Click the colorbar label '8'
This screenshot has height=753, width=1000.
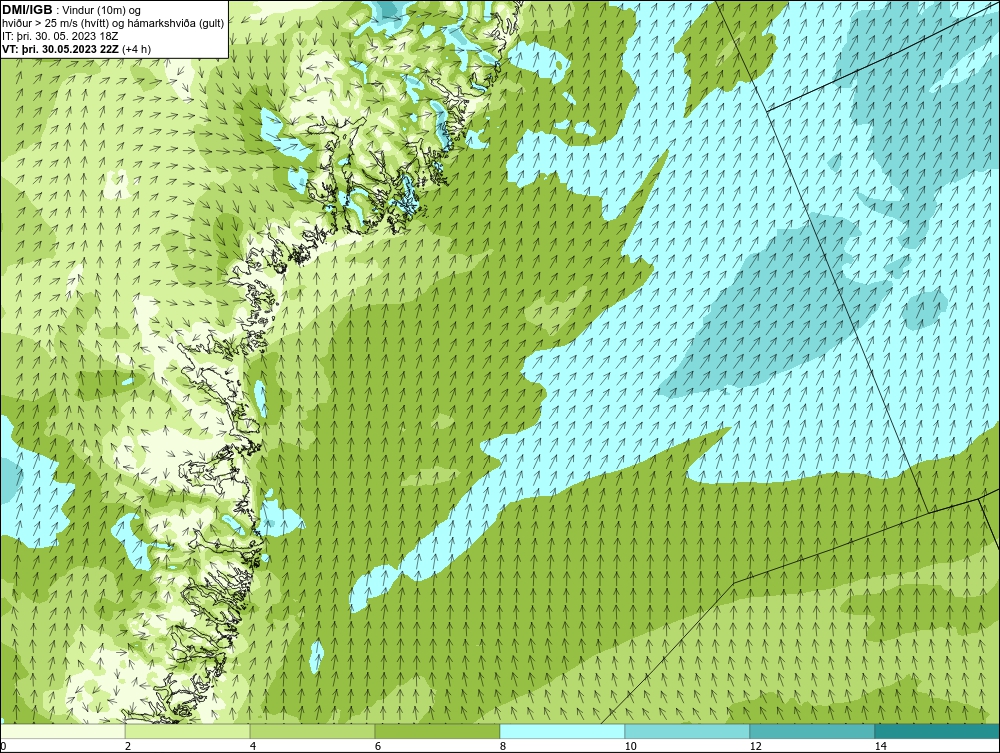(503, 746)
